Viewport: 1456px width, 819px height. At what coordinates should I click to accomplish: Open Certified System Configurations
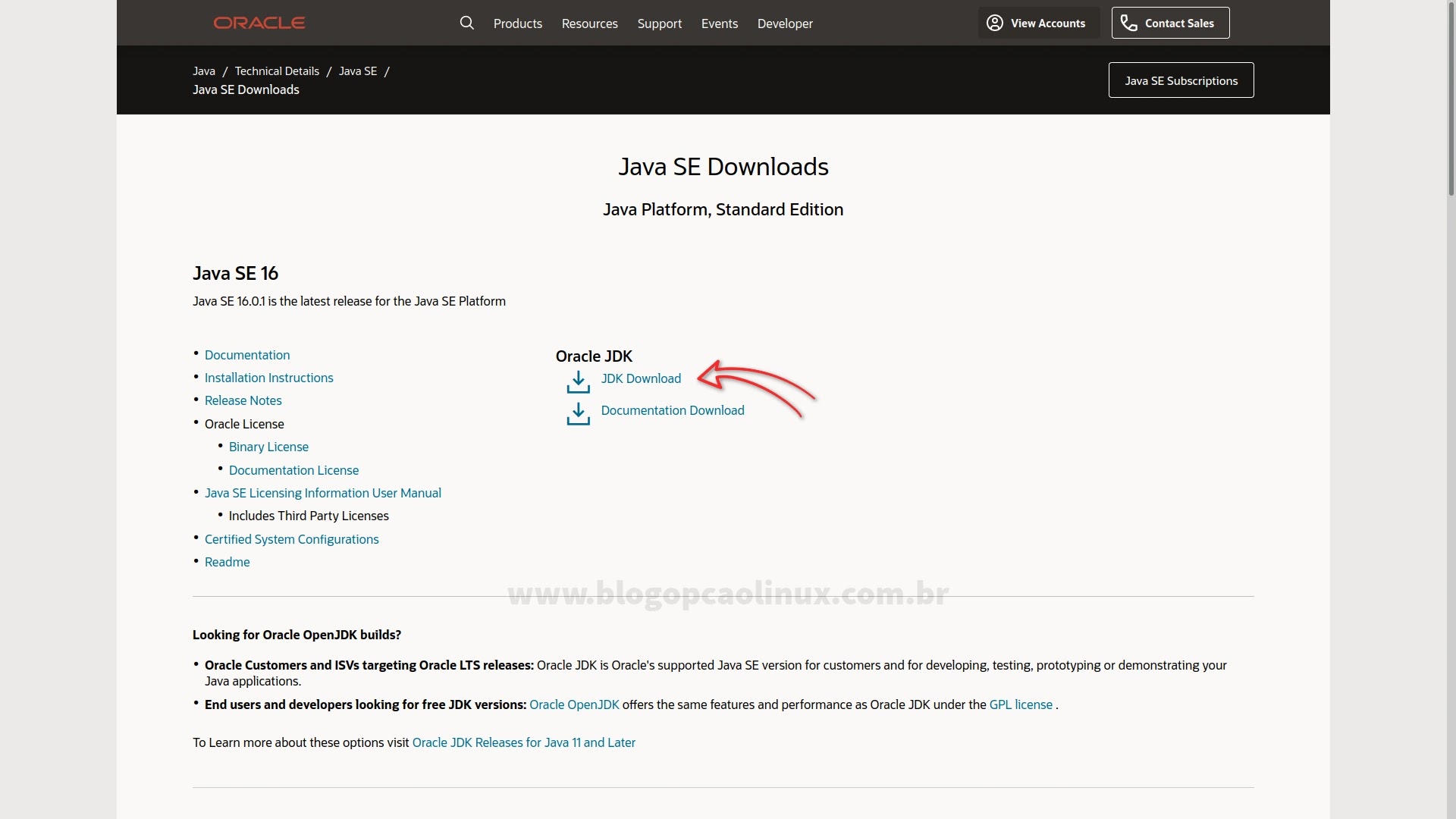point(292,539)
